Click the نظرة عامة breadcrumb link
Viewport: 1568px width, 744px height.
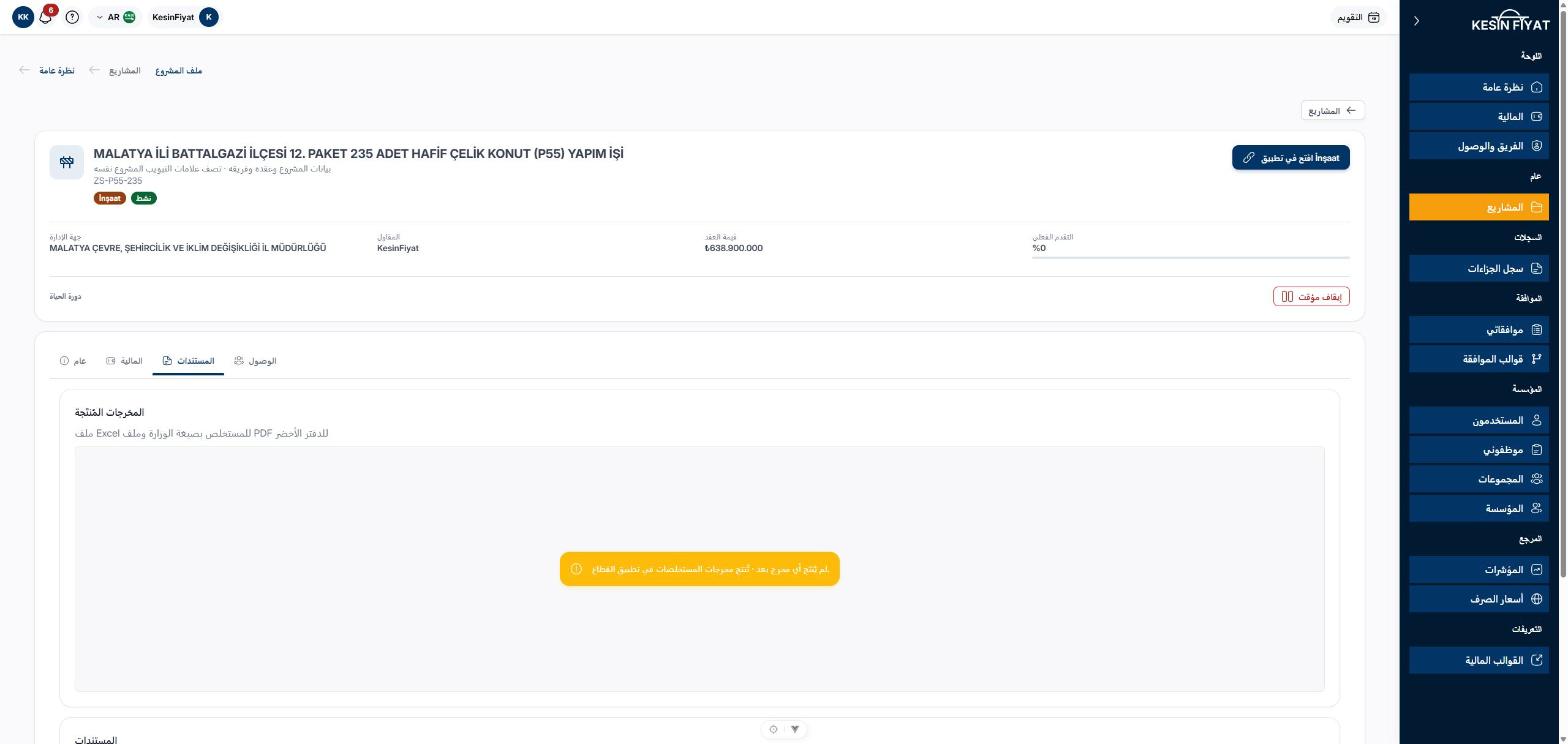click(x=57, y=71)
